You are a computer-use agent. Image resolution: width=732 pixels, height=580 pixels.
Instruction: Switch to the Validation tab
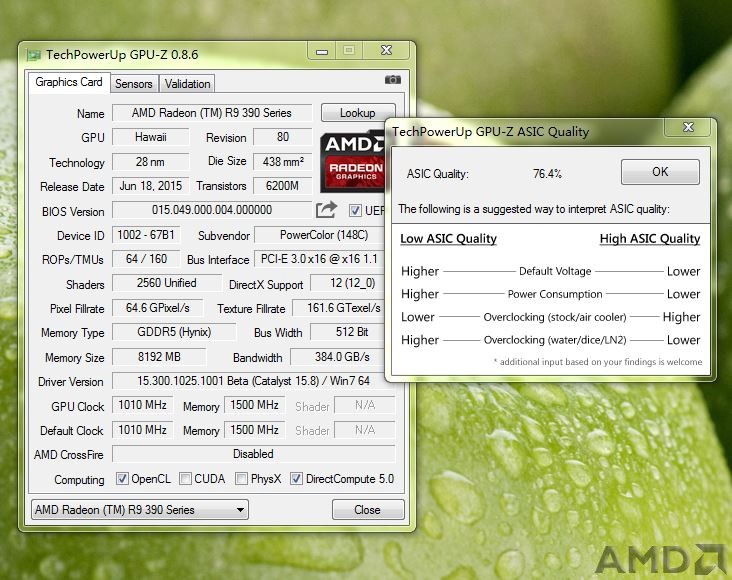[187, 84]
